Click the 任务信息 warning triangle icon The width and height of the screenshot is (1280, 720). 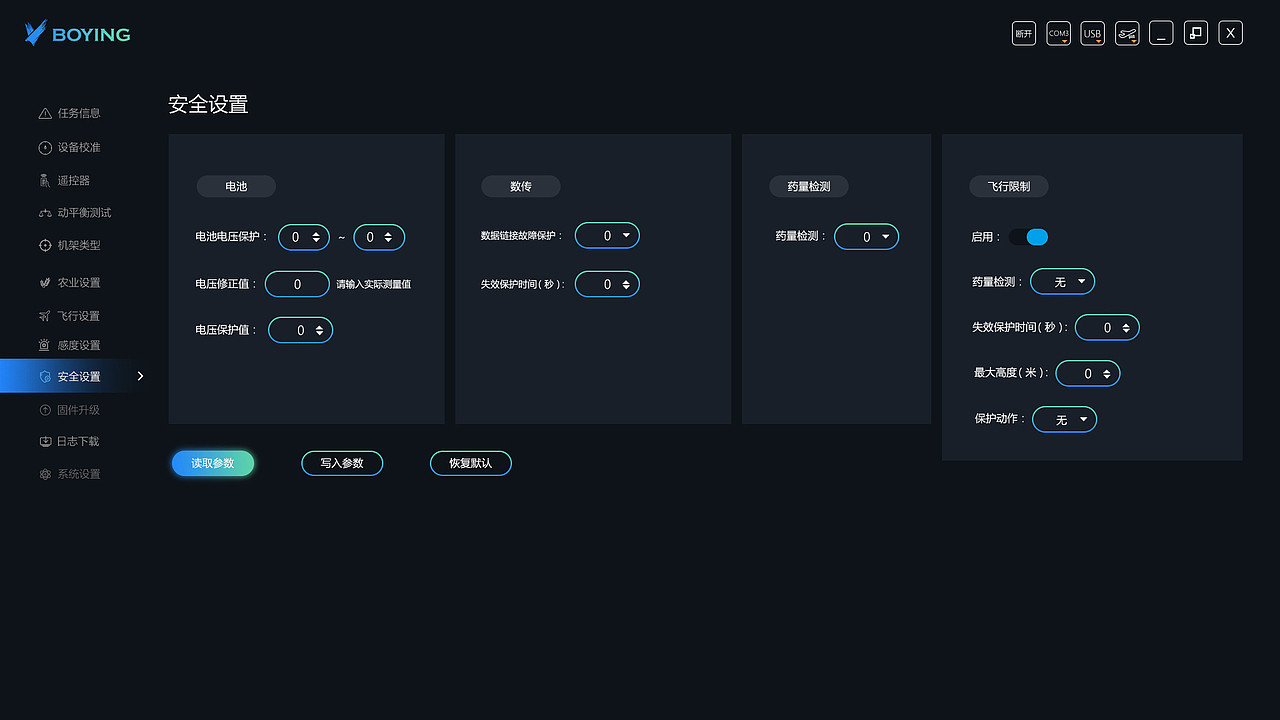[45, 114]
